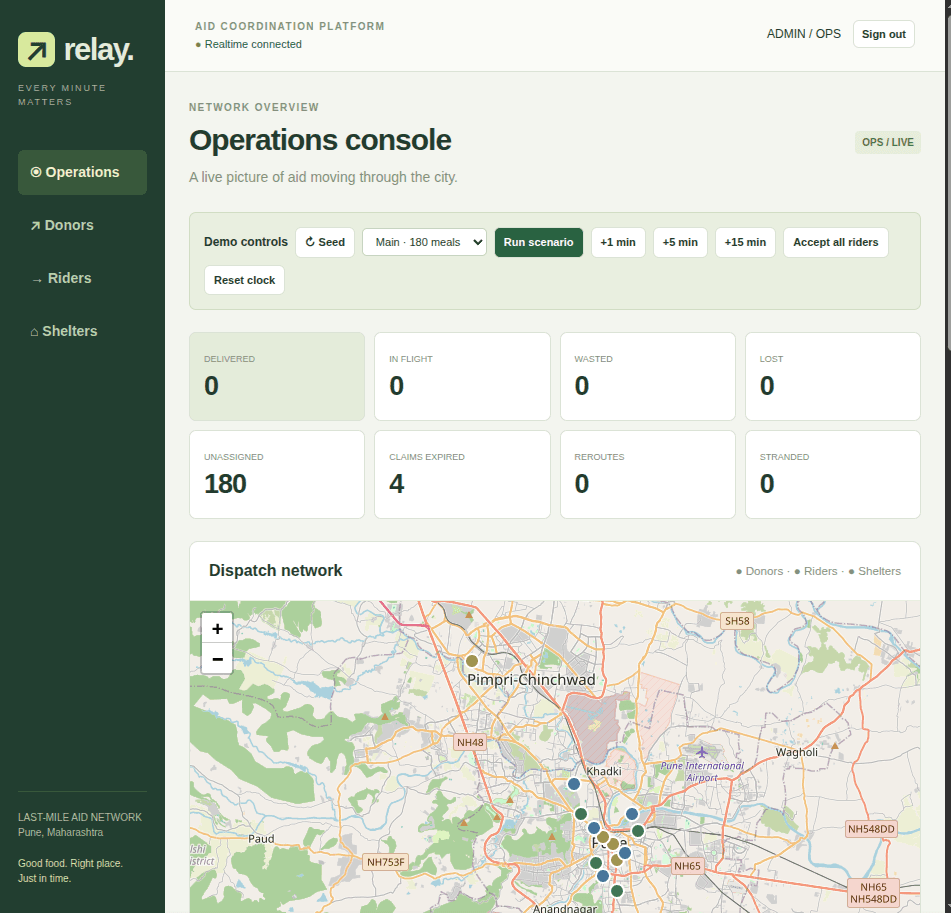Open the Donors section
Image resolution: width=951 pixels, height=913 pixels.
click(82, 225)
